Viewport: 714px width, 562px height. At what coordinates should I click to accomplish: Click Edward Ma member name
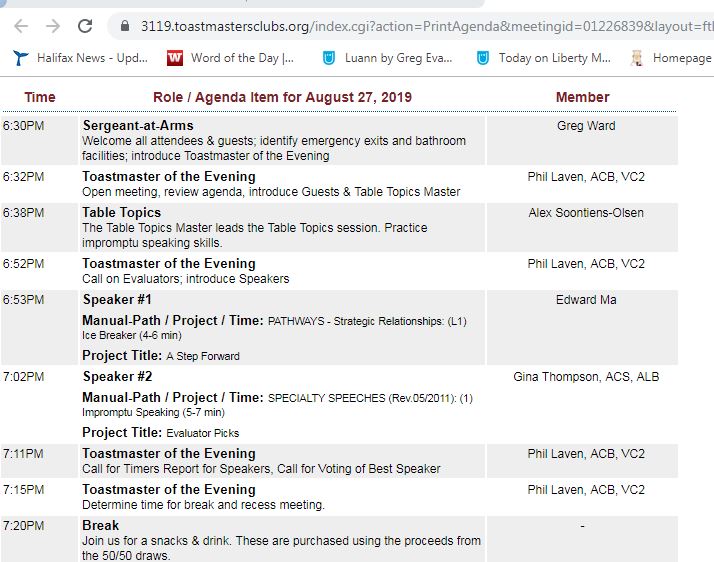[x=586, y=300]
